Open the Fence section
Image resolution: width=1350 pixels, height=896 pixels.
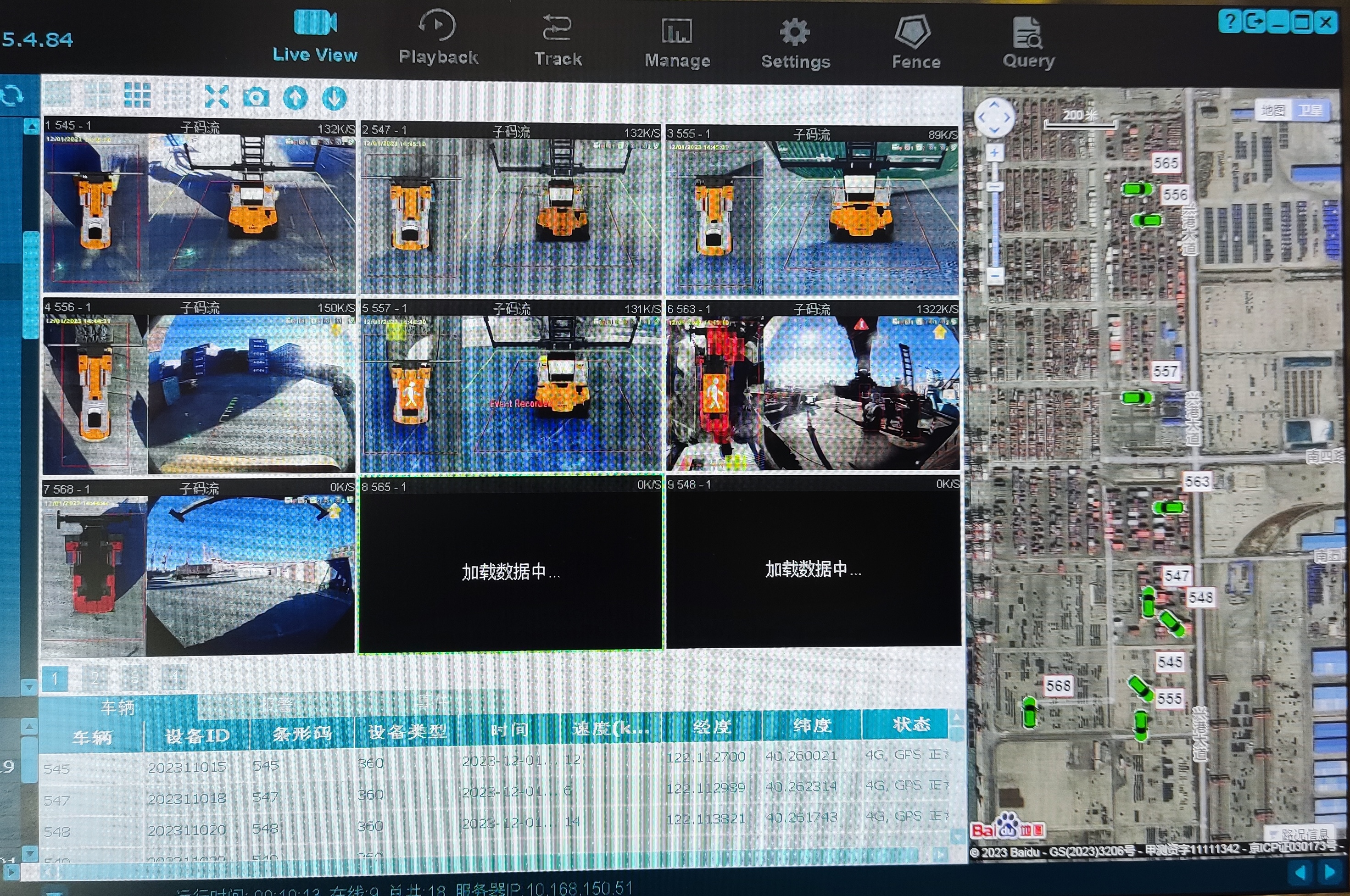coord(915,42)
